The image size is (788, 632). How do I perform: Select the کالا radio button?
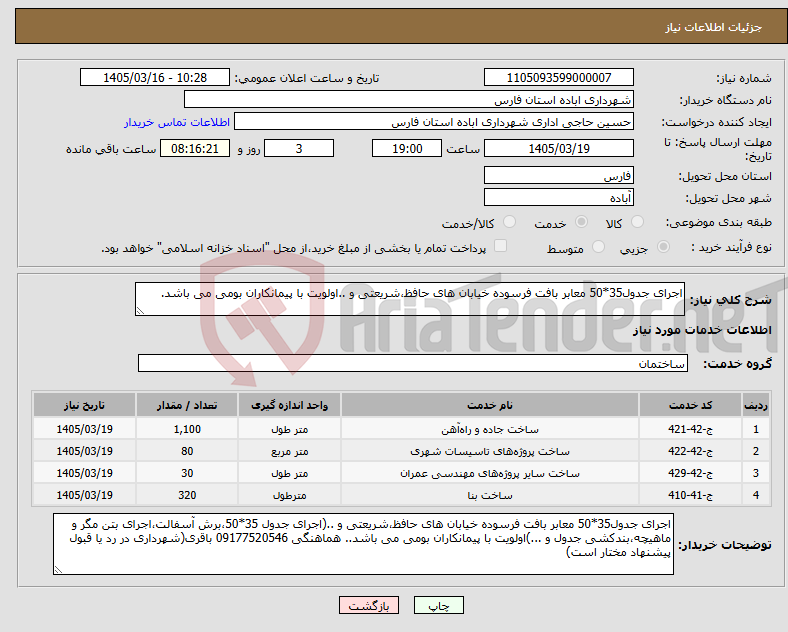637,222
